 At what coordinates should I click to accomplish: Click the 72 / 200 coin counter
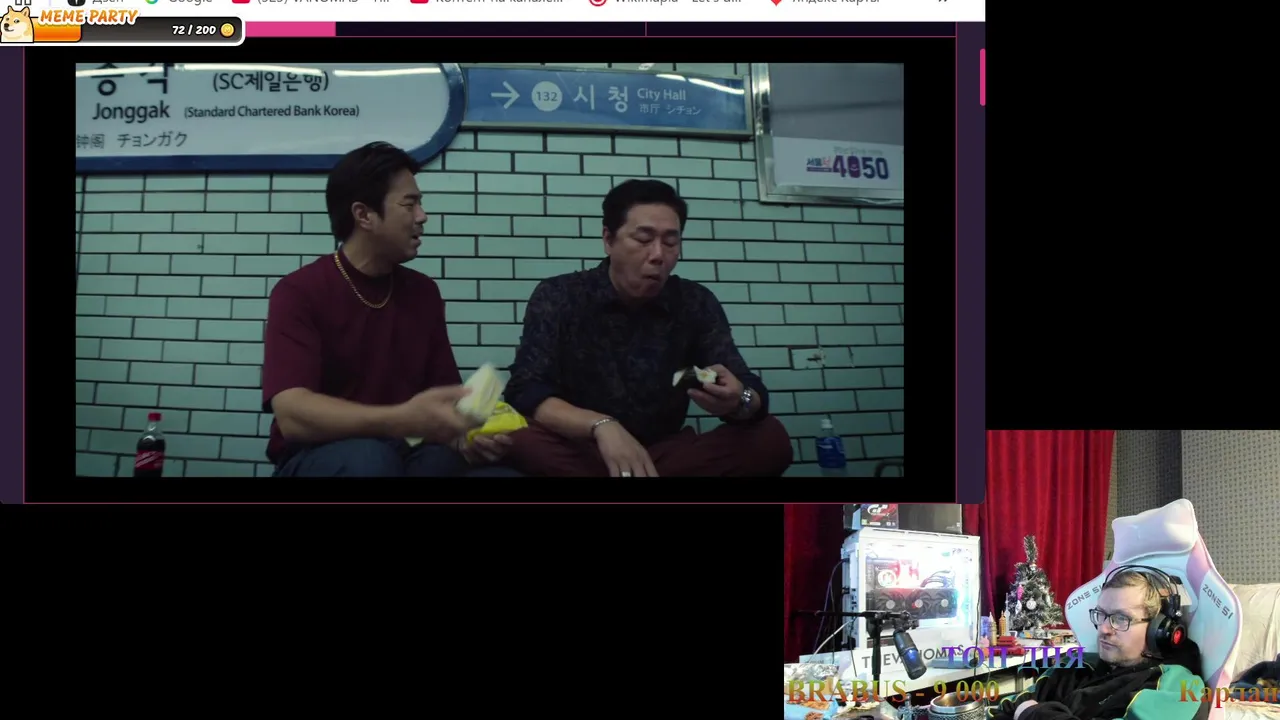[x=194, y=30]
